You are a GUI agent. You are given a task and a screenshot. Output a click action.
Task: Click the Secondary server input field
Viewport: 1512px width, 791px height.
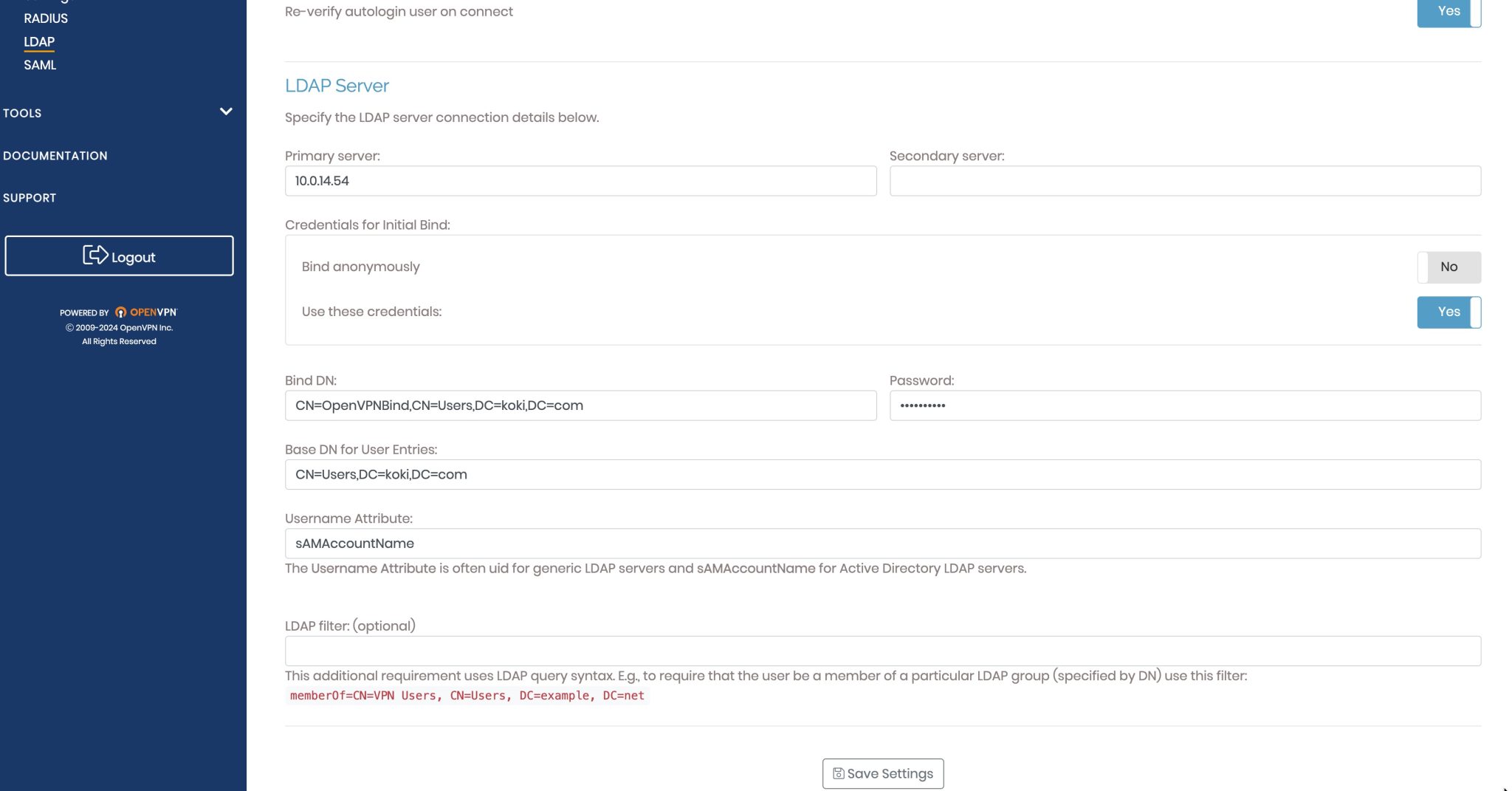[x=1185, y=180]
